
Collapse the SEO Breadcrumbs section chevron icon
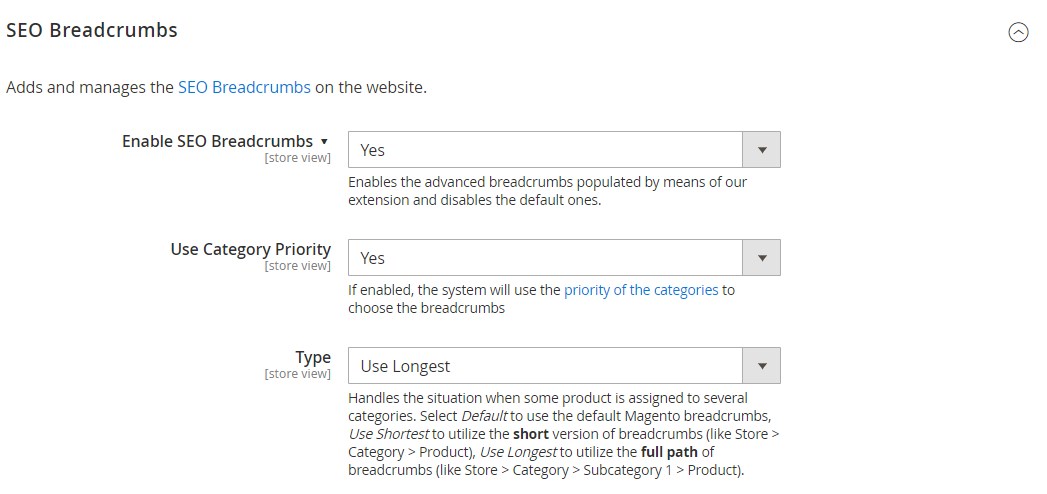pos(1018,32)
